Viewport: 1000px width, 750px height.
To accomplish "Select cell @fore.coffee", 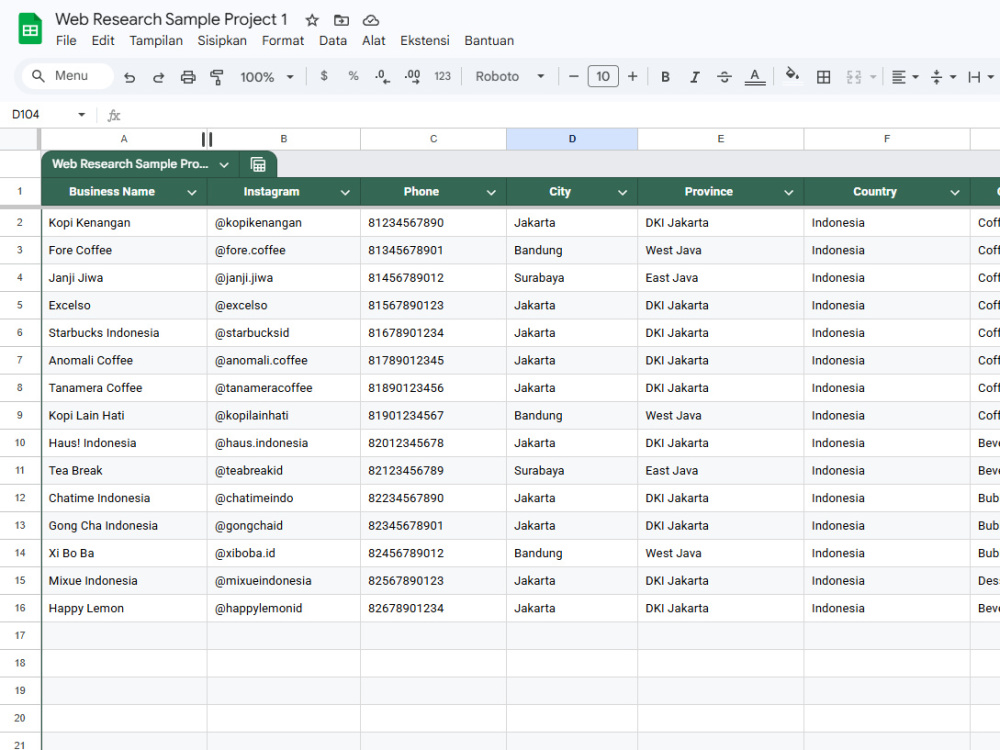I will [x=284, y=250].
